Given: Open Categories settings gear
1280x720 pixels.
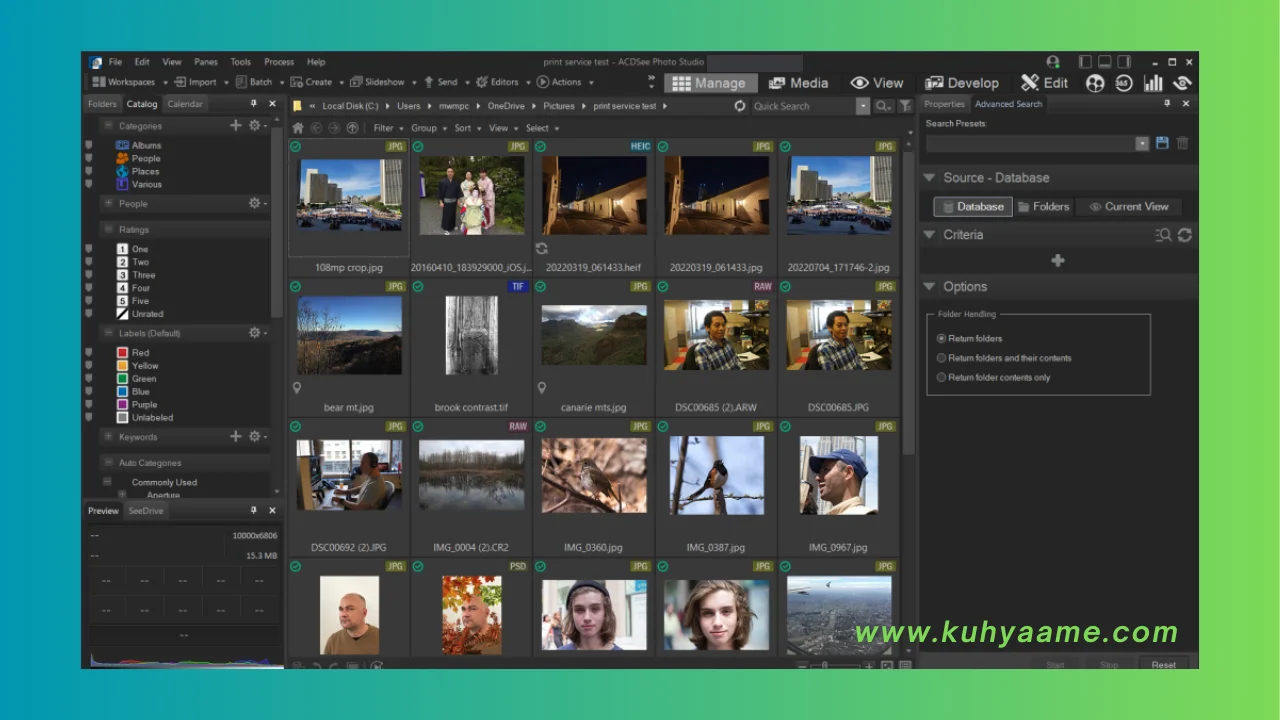Looking at the screenshot, I should (257, 125).
